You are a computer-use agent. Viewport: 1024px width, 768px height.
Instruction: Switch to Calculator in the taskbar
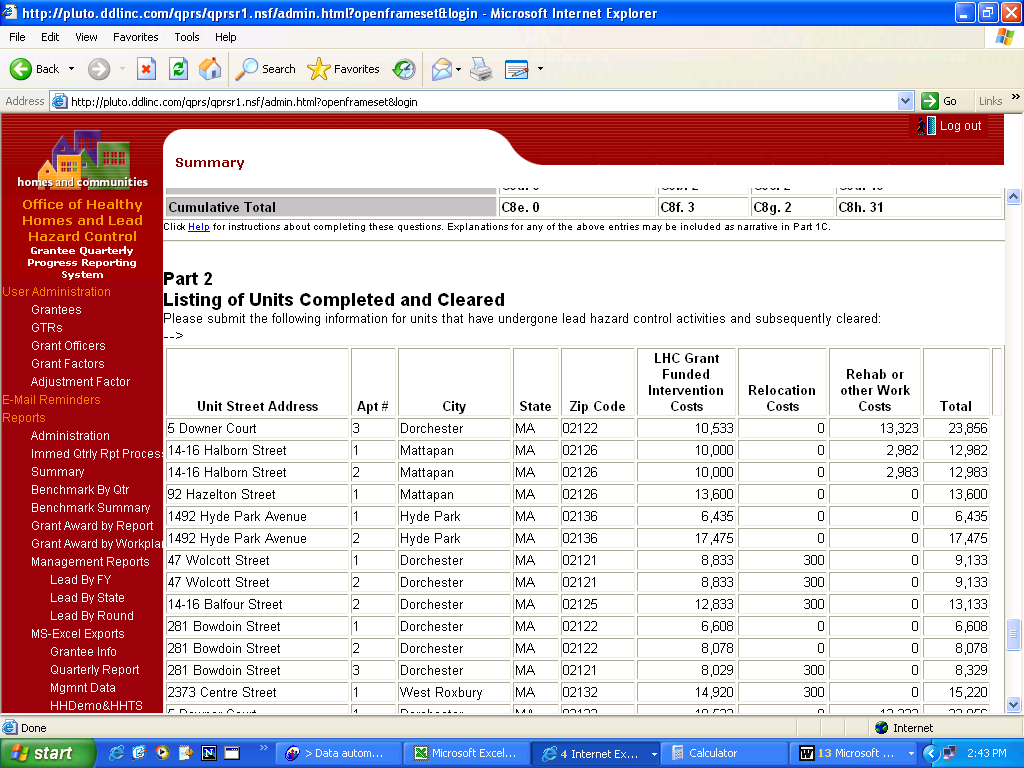[712, 753]
